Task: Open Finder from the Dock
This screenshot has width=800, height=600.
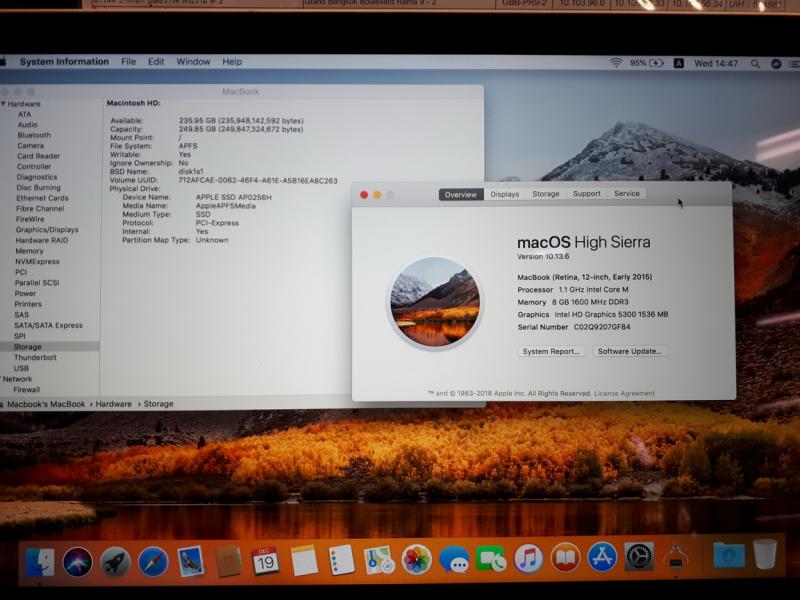Action: tap(40, 561)
